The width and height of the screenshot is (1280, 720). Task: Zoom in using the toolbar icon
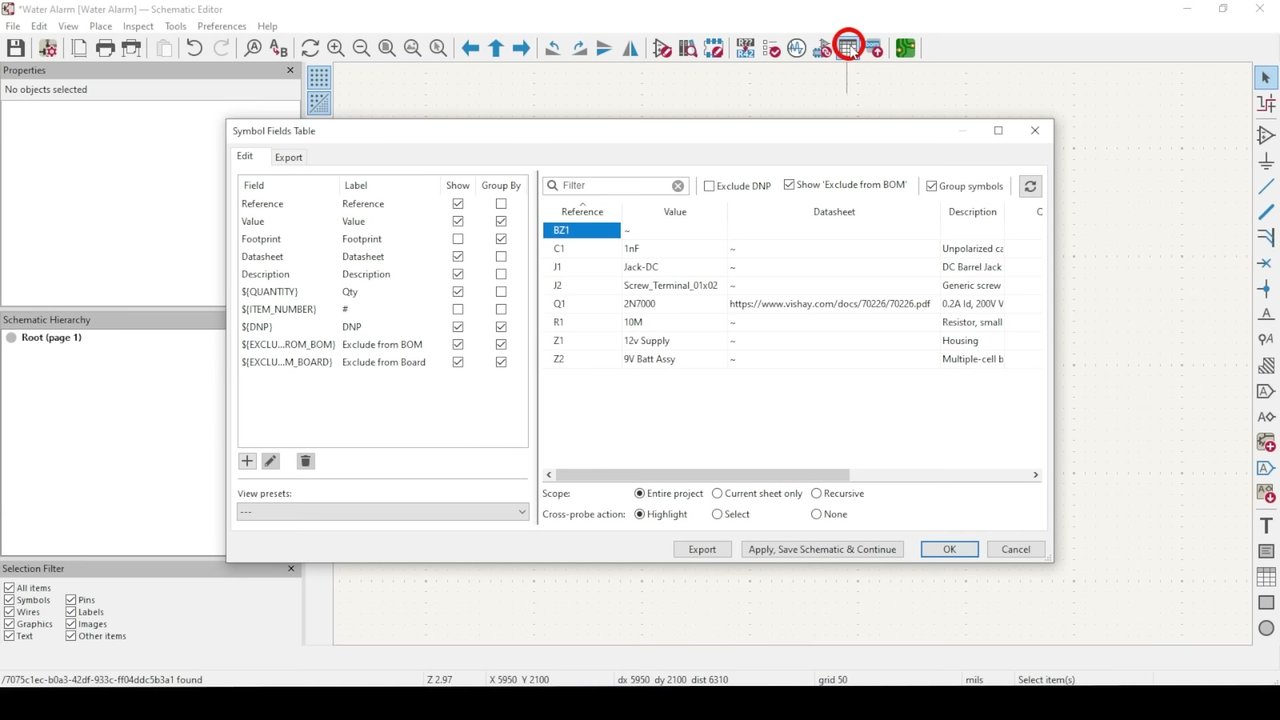tap(336, 48)
